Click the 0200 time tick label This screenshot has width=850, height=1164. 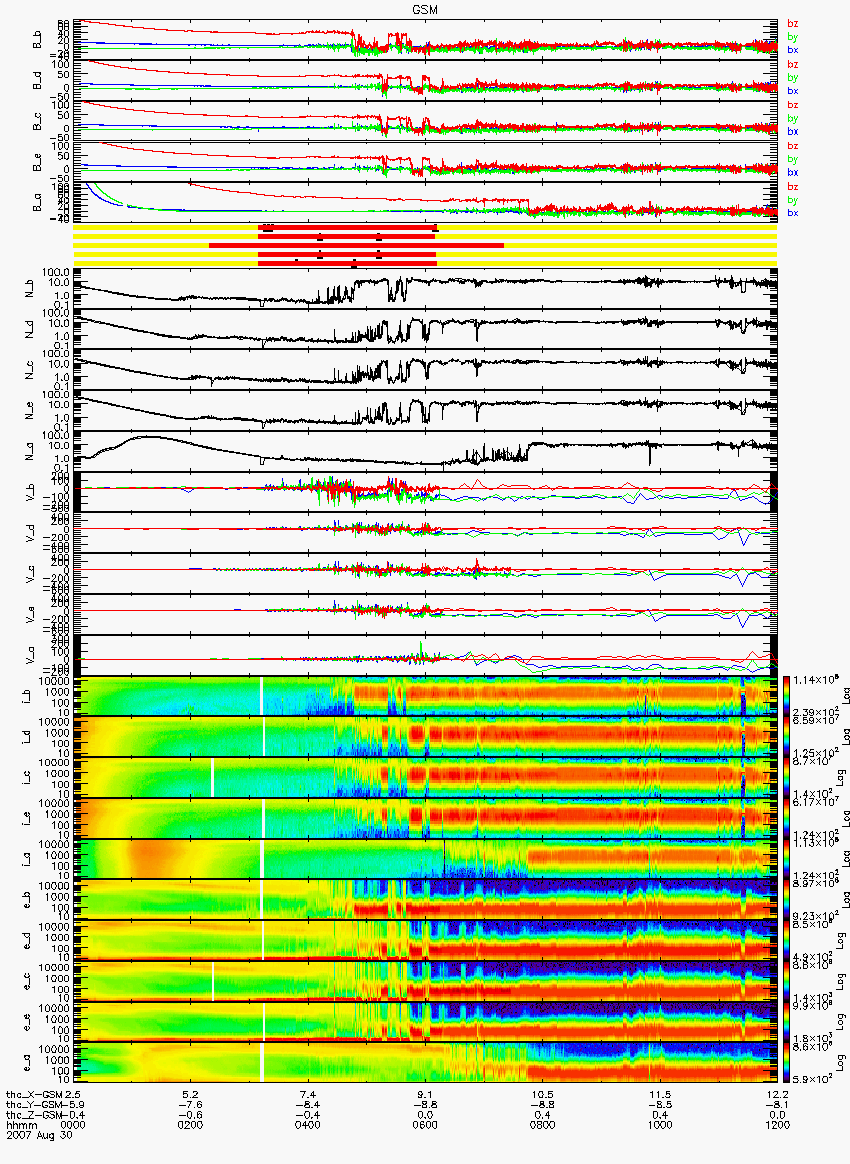[x=191, y=1125]
